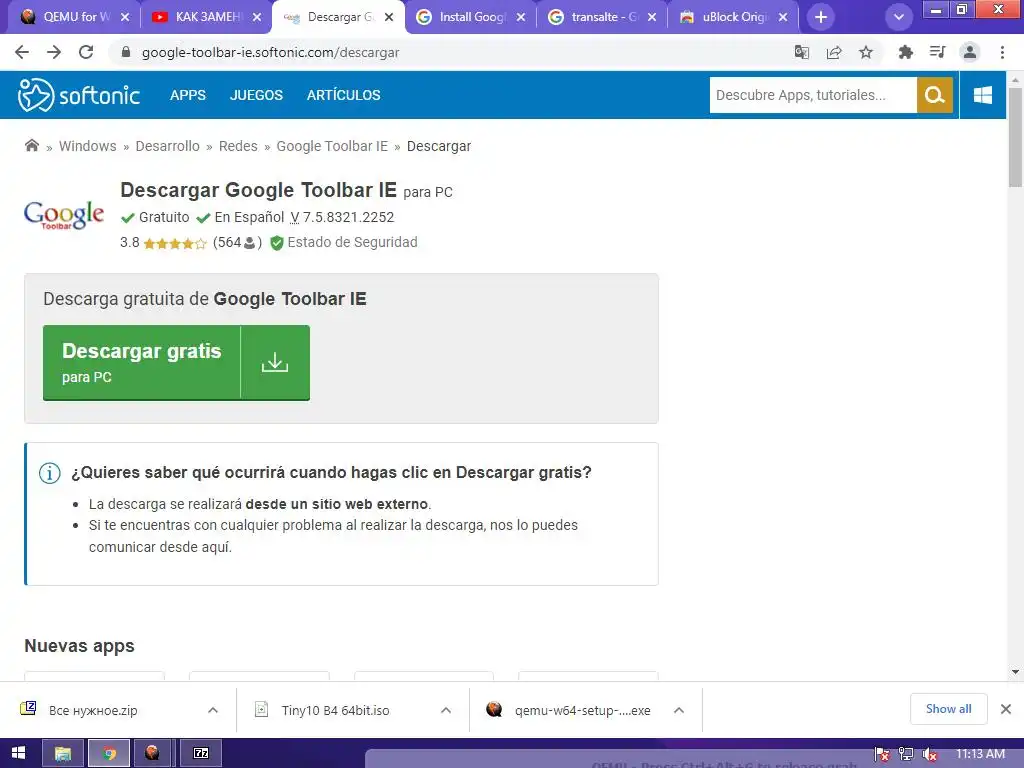Click Chrome icon in the taskbar
This screenshot has width=1024, height=768.
coord(109,754)
